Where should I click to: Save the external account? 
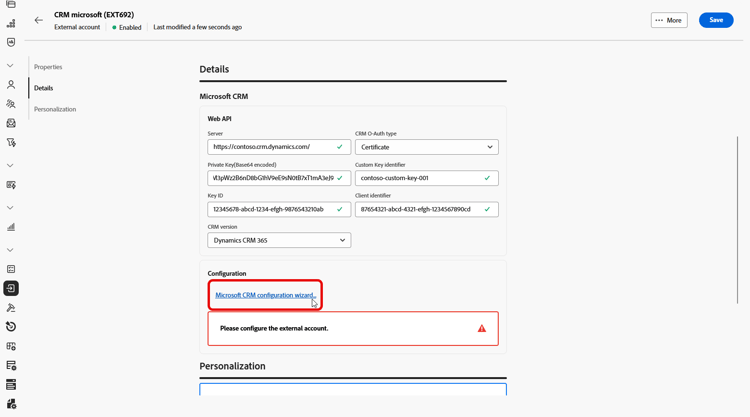pyautogui.click(x=716, y=20)
